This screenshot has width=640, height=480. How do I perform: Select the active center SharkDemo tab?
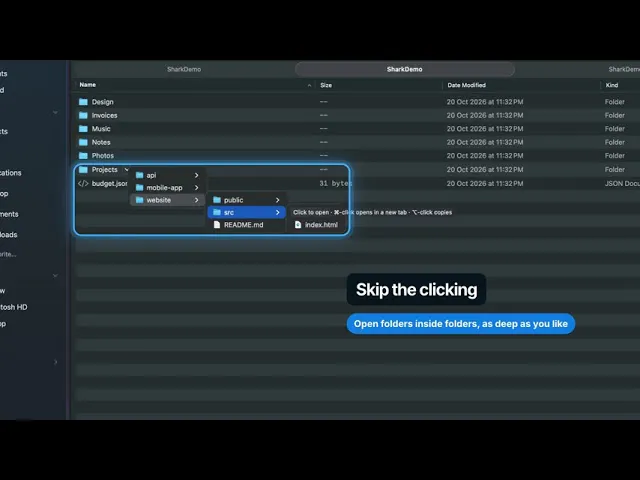tap(404, 69)
